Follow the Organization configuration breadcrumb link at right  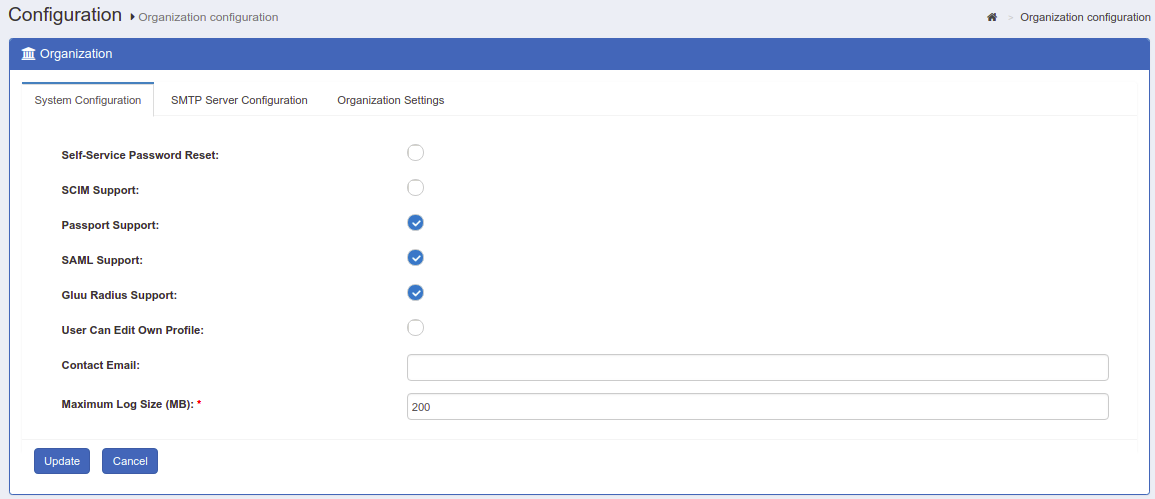point(1084,17)
